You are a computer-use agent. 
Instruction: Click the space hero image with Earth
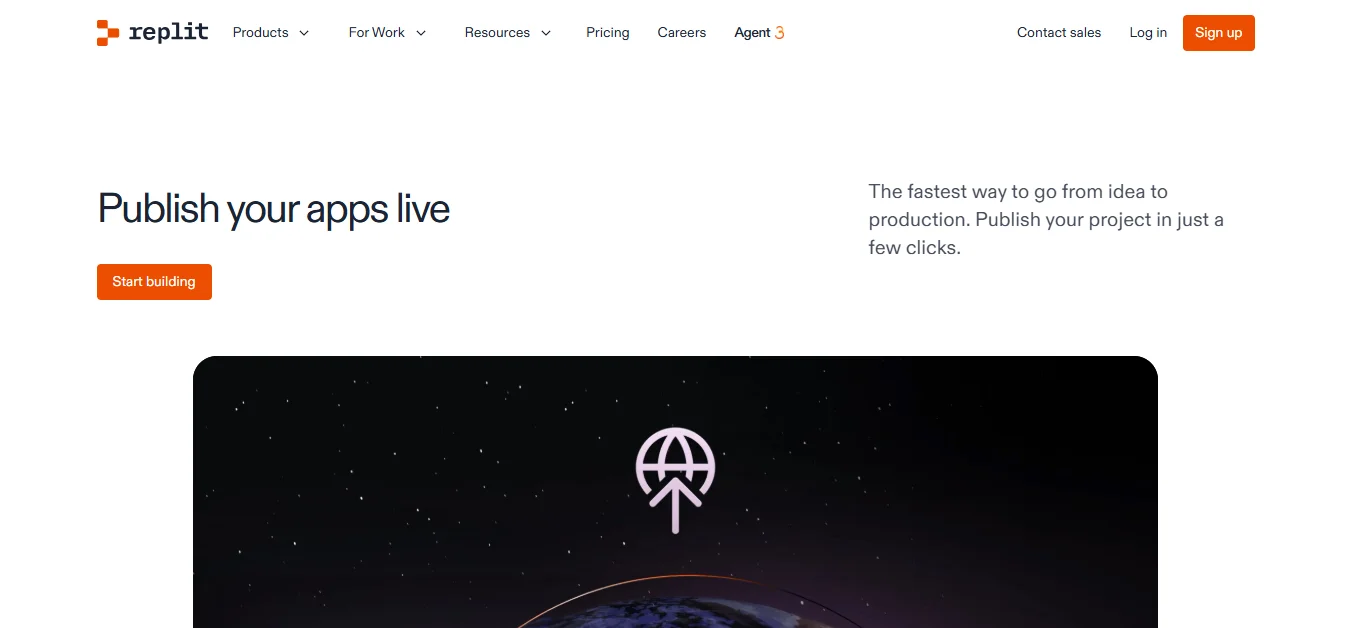675,492
